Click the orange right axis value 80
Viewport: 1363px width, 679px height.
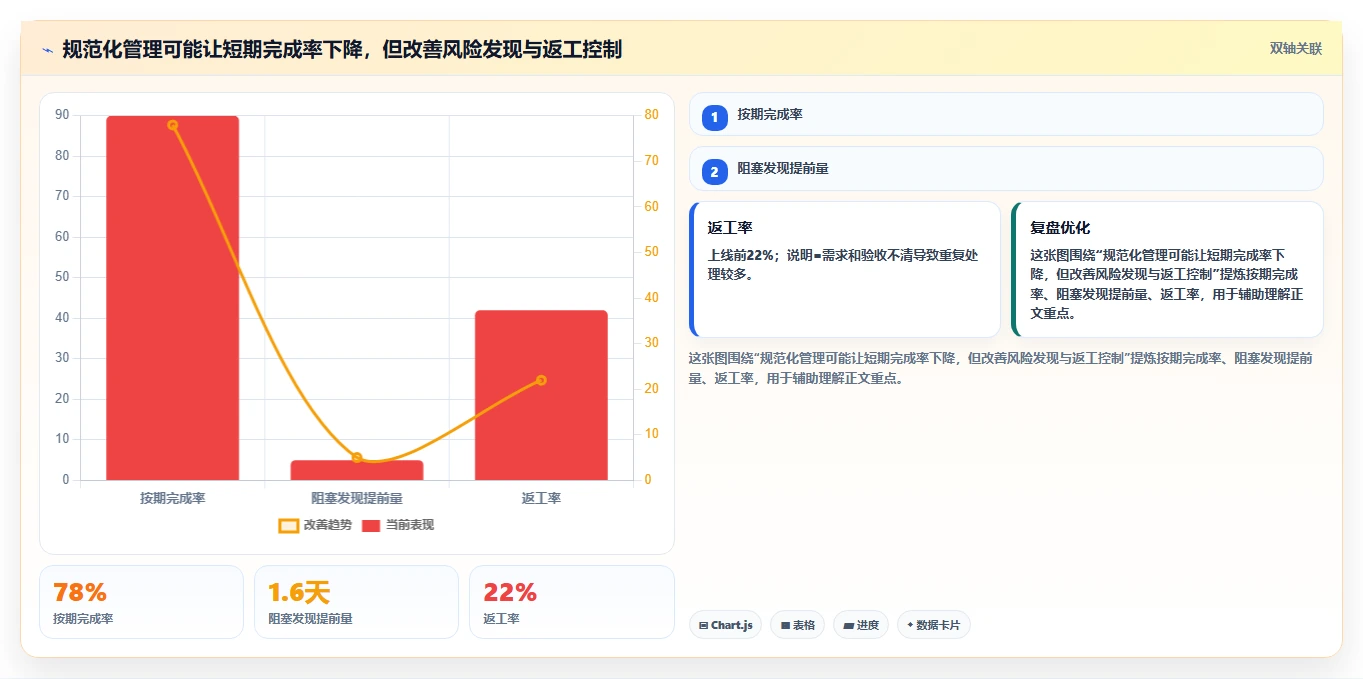[x=651, y=115]
